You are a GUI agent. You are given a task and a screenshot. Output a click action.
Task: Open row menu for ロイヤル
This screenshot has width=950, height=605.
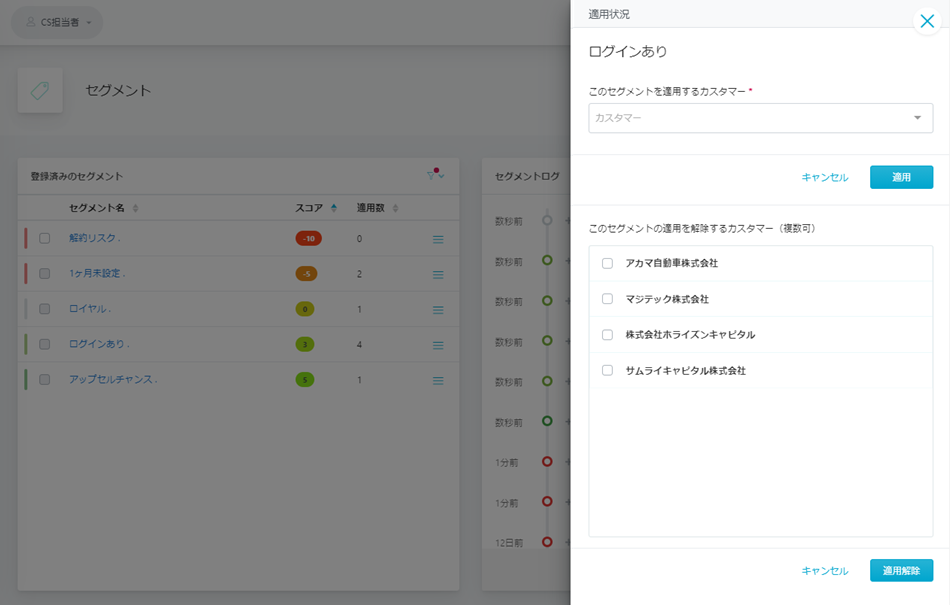438,309
